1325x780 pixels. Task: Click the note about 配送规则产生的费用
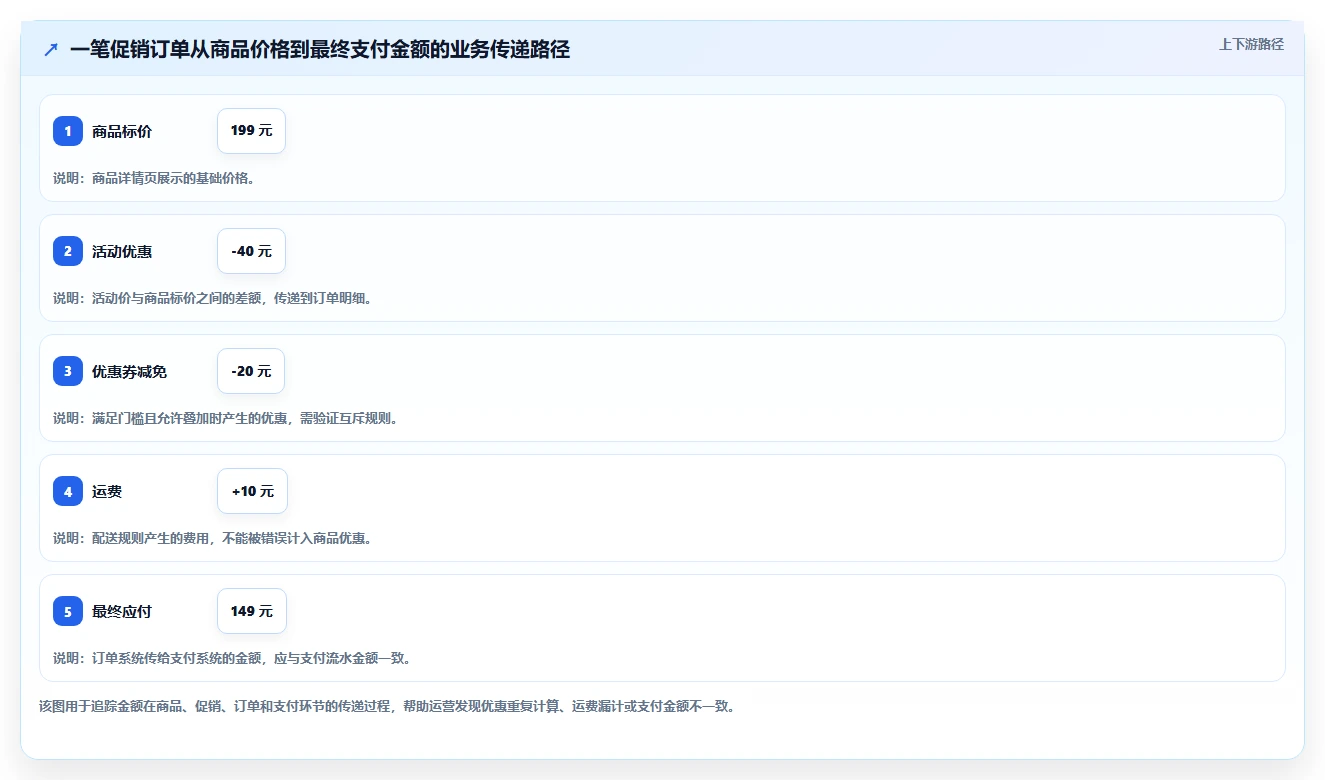[x=212, y=538]
